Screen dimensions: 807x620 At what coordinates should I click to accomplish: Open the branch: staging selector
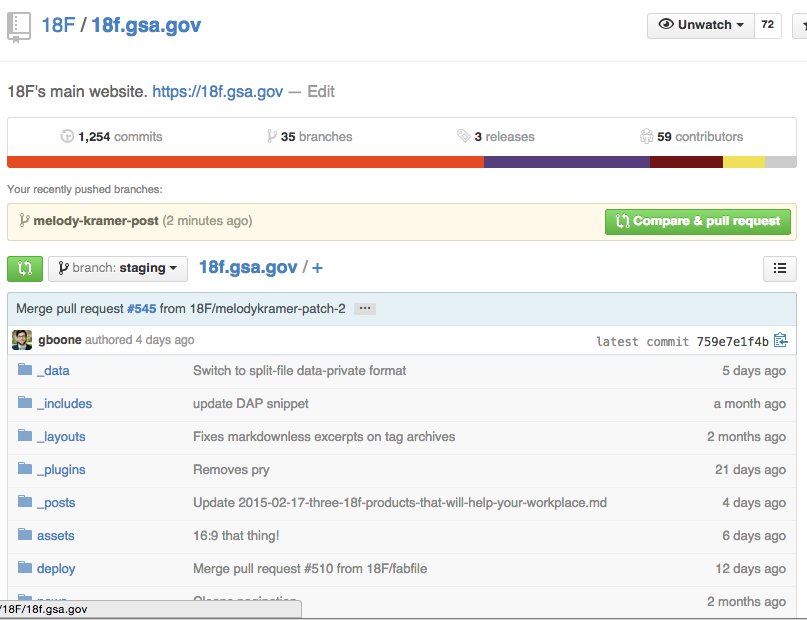[x=118, y=269]
